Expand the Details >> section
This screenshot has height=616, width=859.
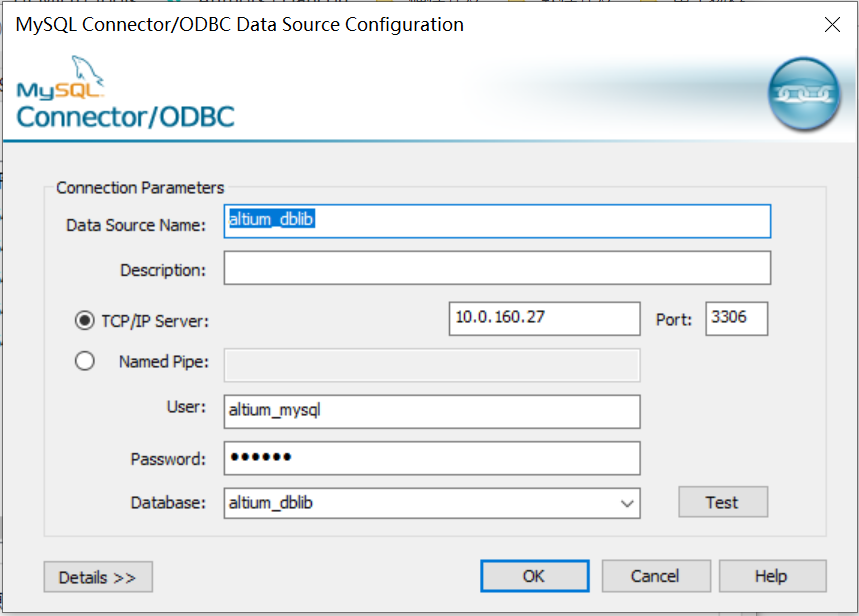(x=98, y=577)
